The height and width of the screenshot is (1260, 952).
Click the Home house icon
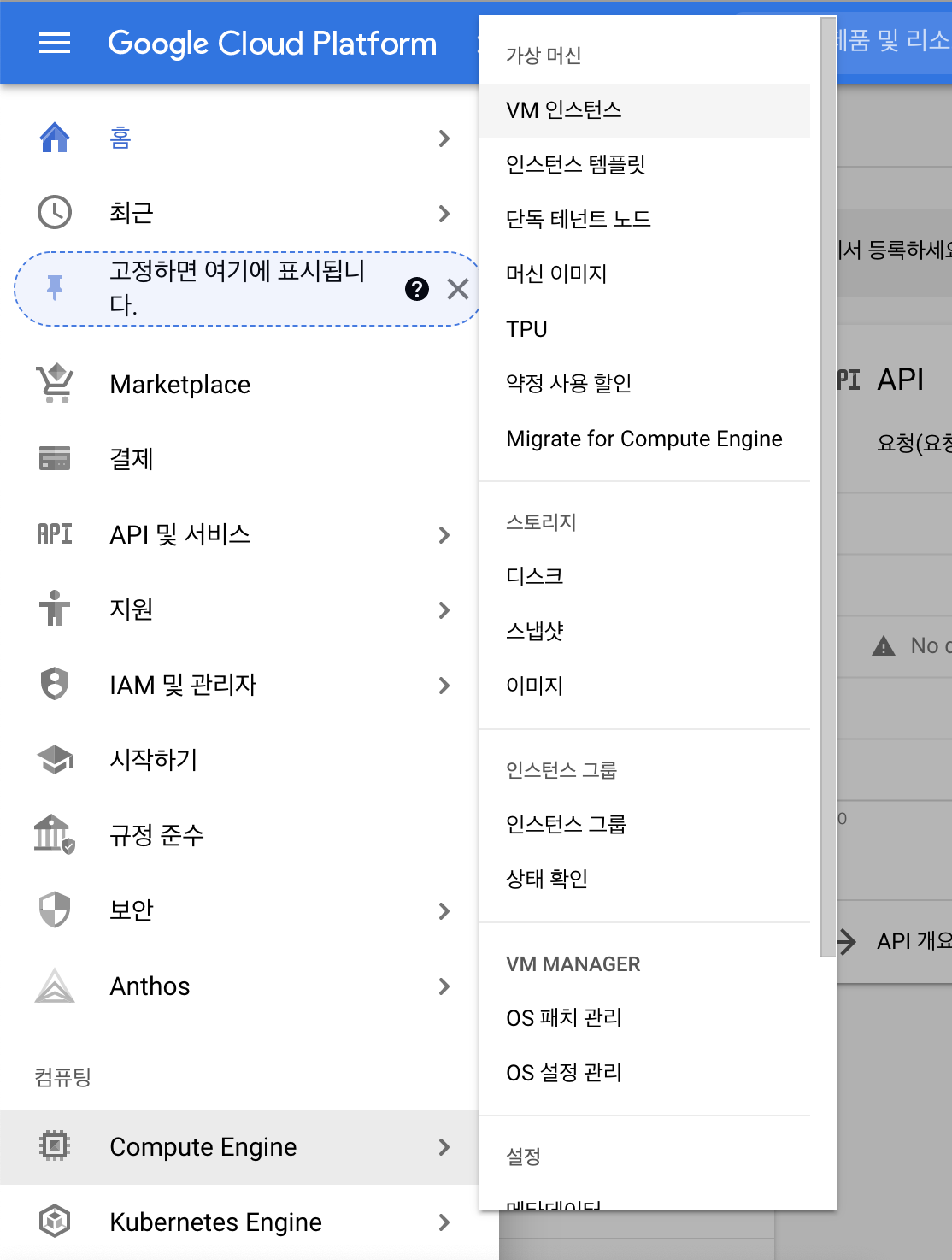coord(55,138)
